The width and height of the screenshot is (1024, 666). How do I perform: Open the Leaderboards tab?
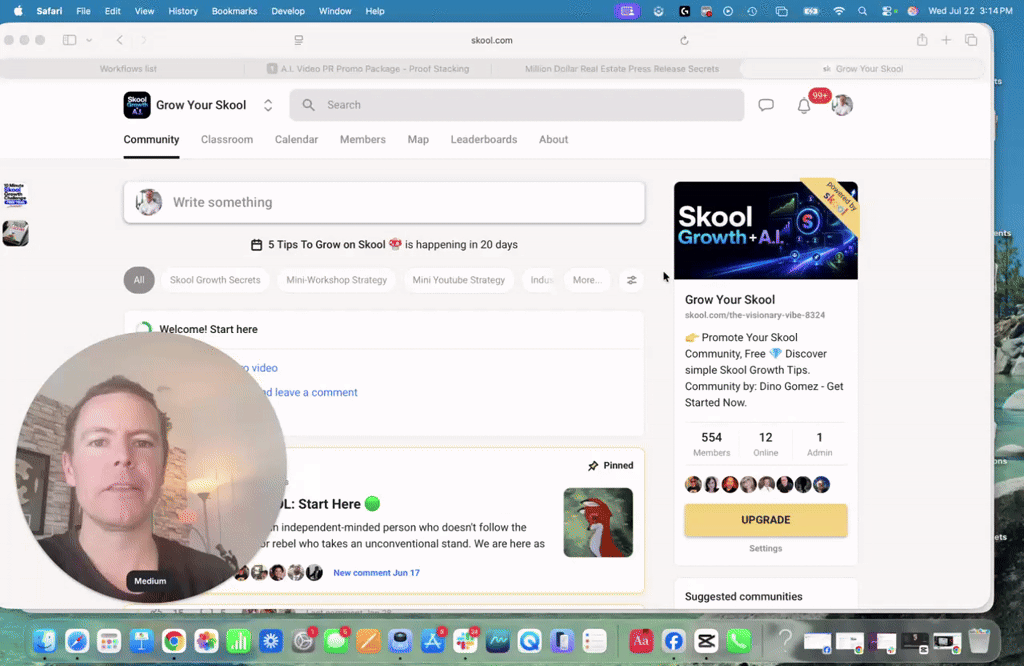(484, 140)
